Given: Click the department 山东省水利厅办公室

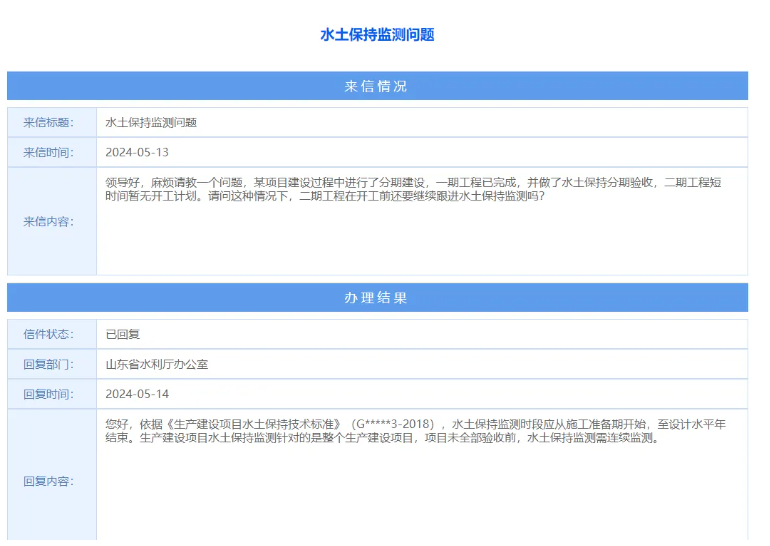Looking at the screenshot, I should coord(157,364).
